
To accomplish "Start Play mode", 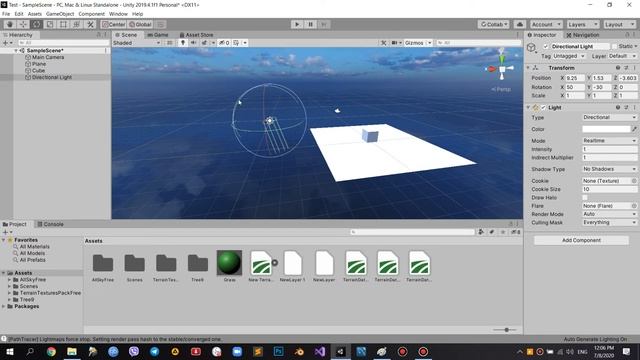I will [x=297, y=24].
